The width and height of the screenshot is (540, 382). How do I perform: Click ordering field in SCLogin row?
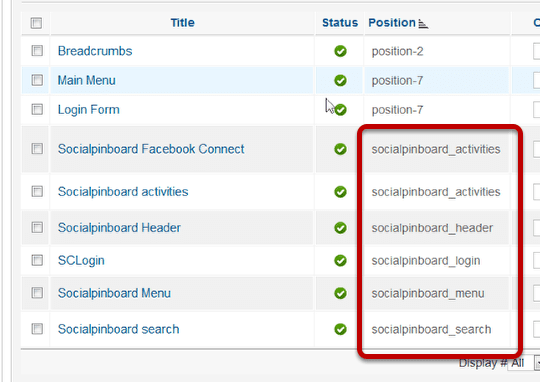[536, 260]
